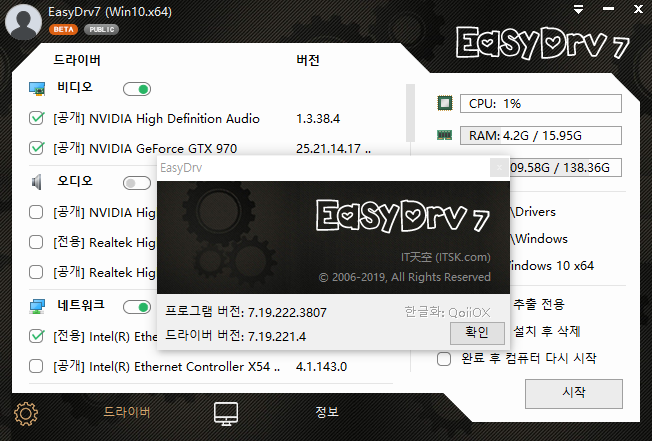Click 추출 전용 option label

(539, 305)
